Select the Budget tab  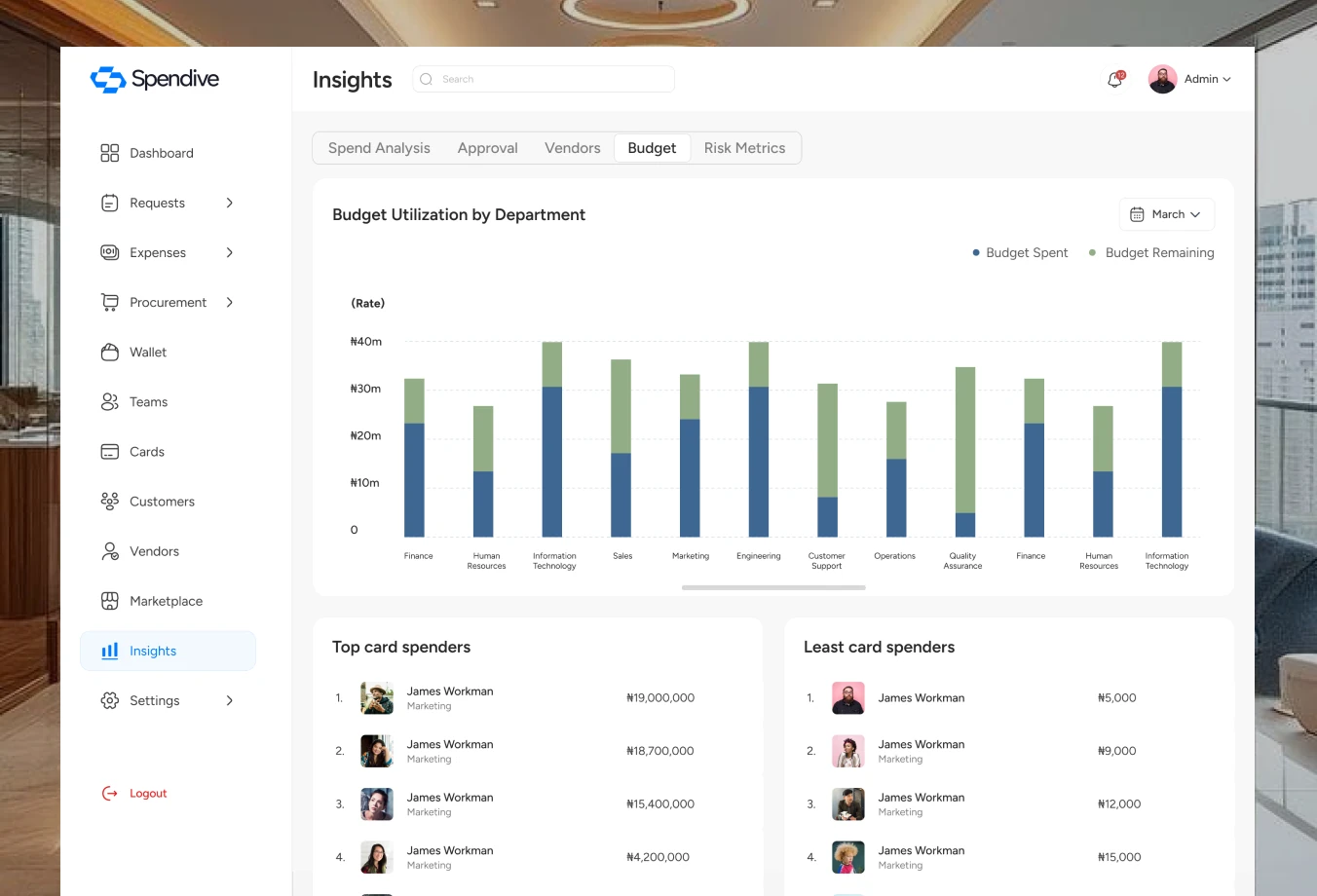click(x=652, y=148)
